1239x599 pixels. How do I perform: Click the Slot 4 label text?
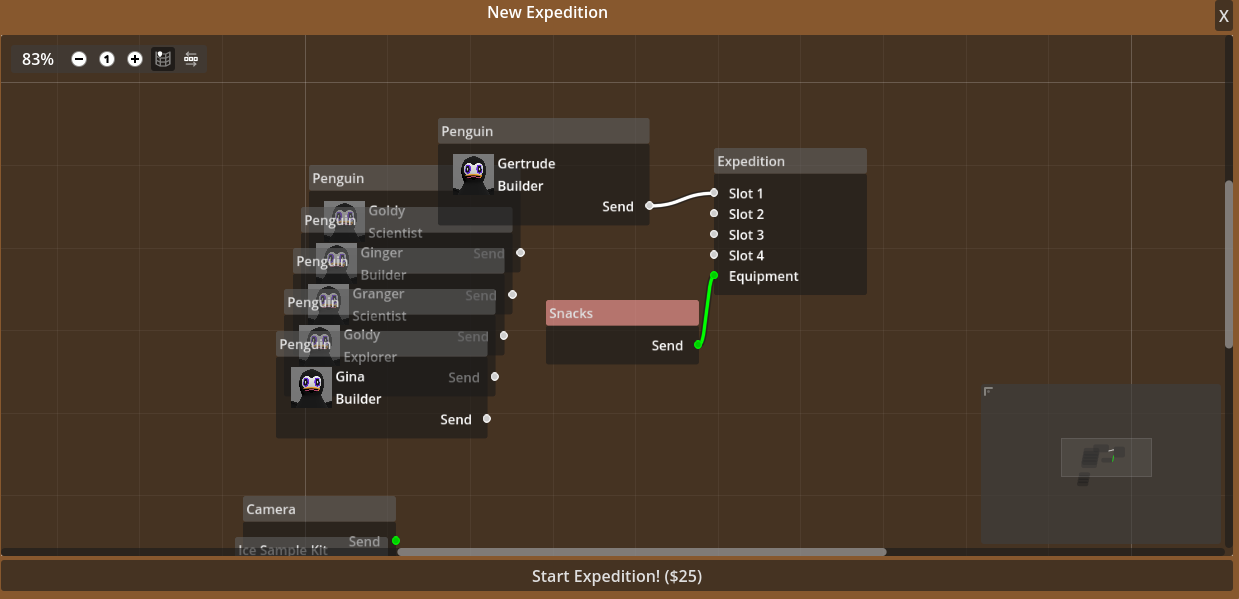click(746, 255)
